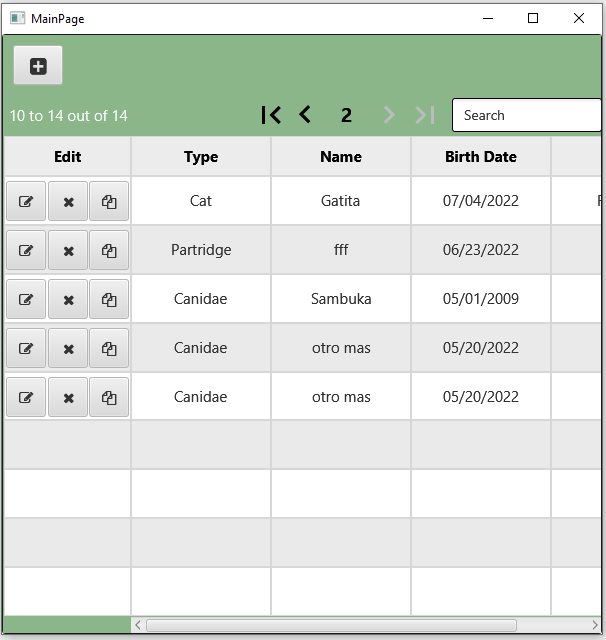Image resolution: width=606 pixels, height=640 pixels.
Task: Edit the Partridge fff row
Action: (x=26, y=250)
